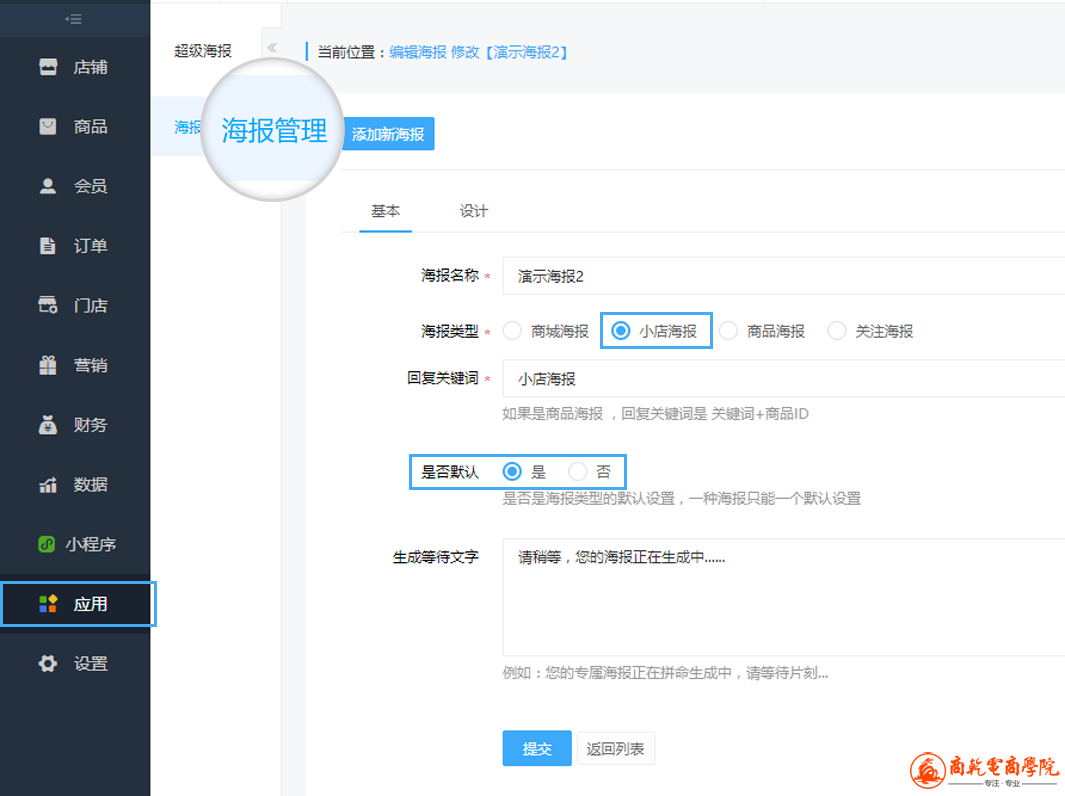Open 营销 marketing gift icon
Viewport: 1065px width, 796px height.
(x=48, y=366)
